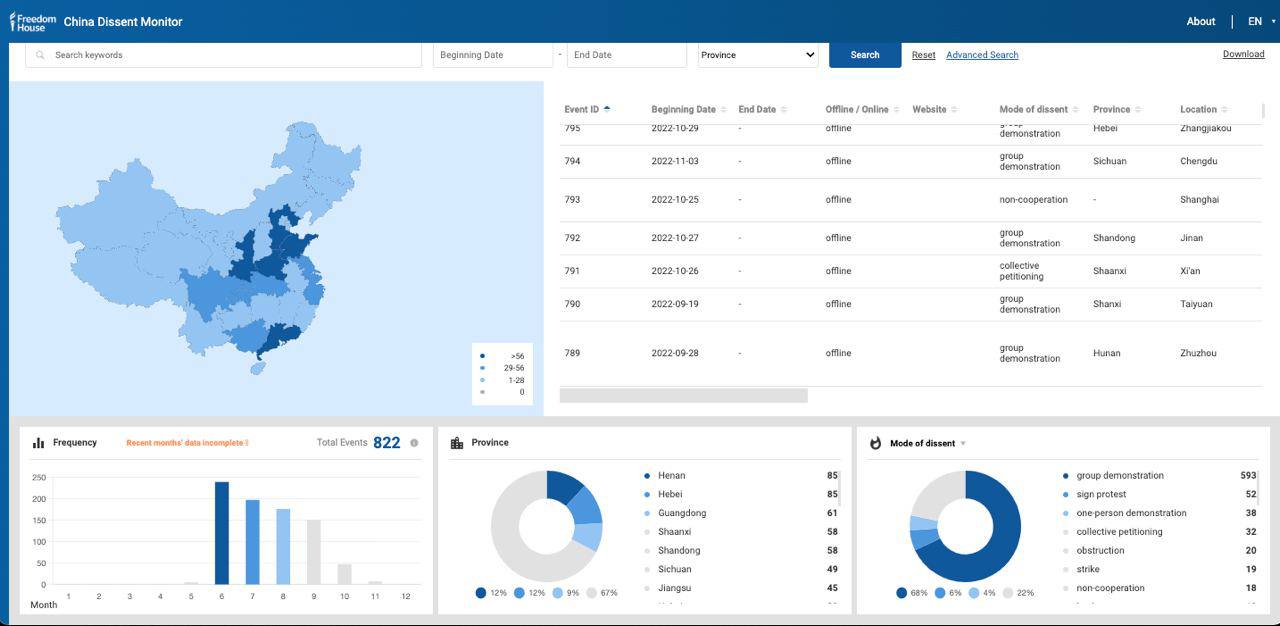Viewport: 1280px width, 626px height.
Task: Click the non-cooperation cell in row 793
Action: (1034, 200)
